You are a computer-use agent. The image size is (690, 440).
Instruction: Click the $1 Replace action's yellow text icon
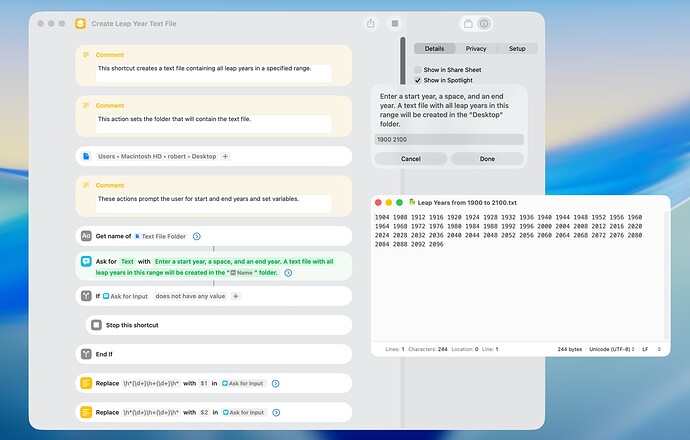(86, 383)
